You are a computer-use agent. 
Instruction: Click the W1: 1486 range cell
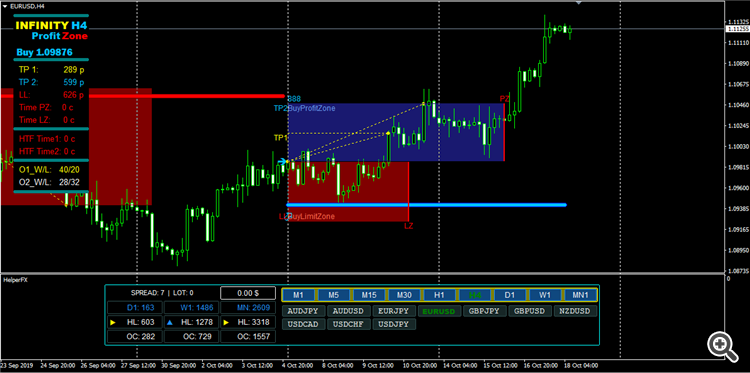point(191,307)
